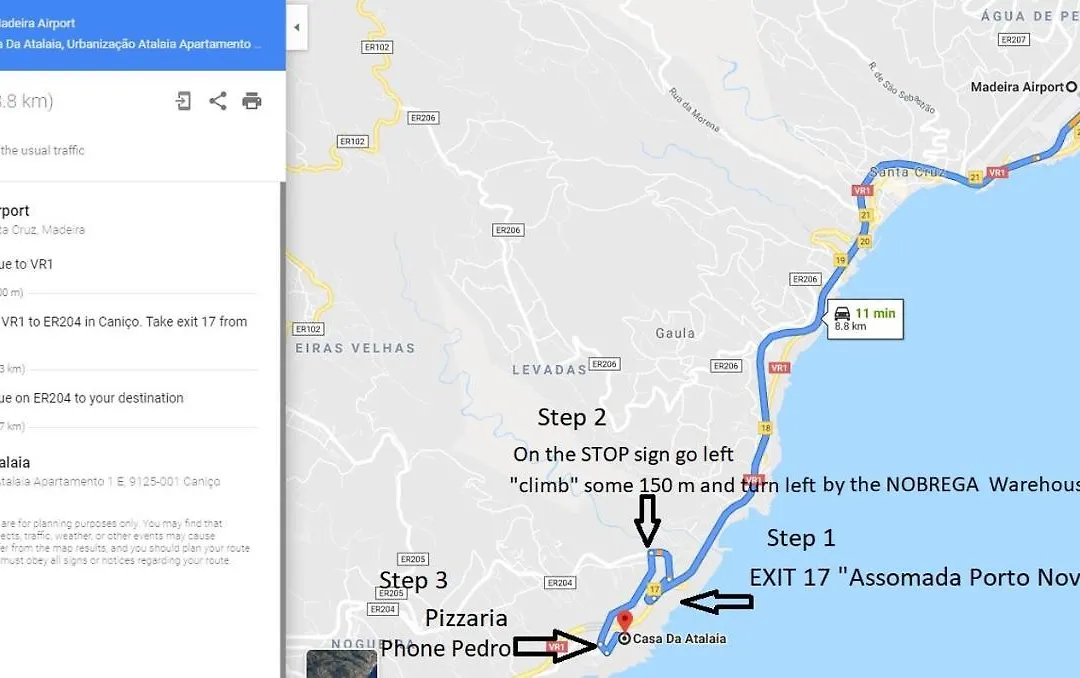Click the ER206 road shield near Gaula
Viewport: 1080px width, 678px height.
click(726, 366)
